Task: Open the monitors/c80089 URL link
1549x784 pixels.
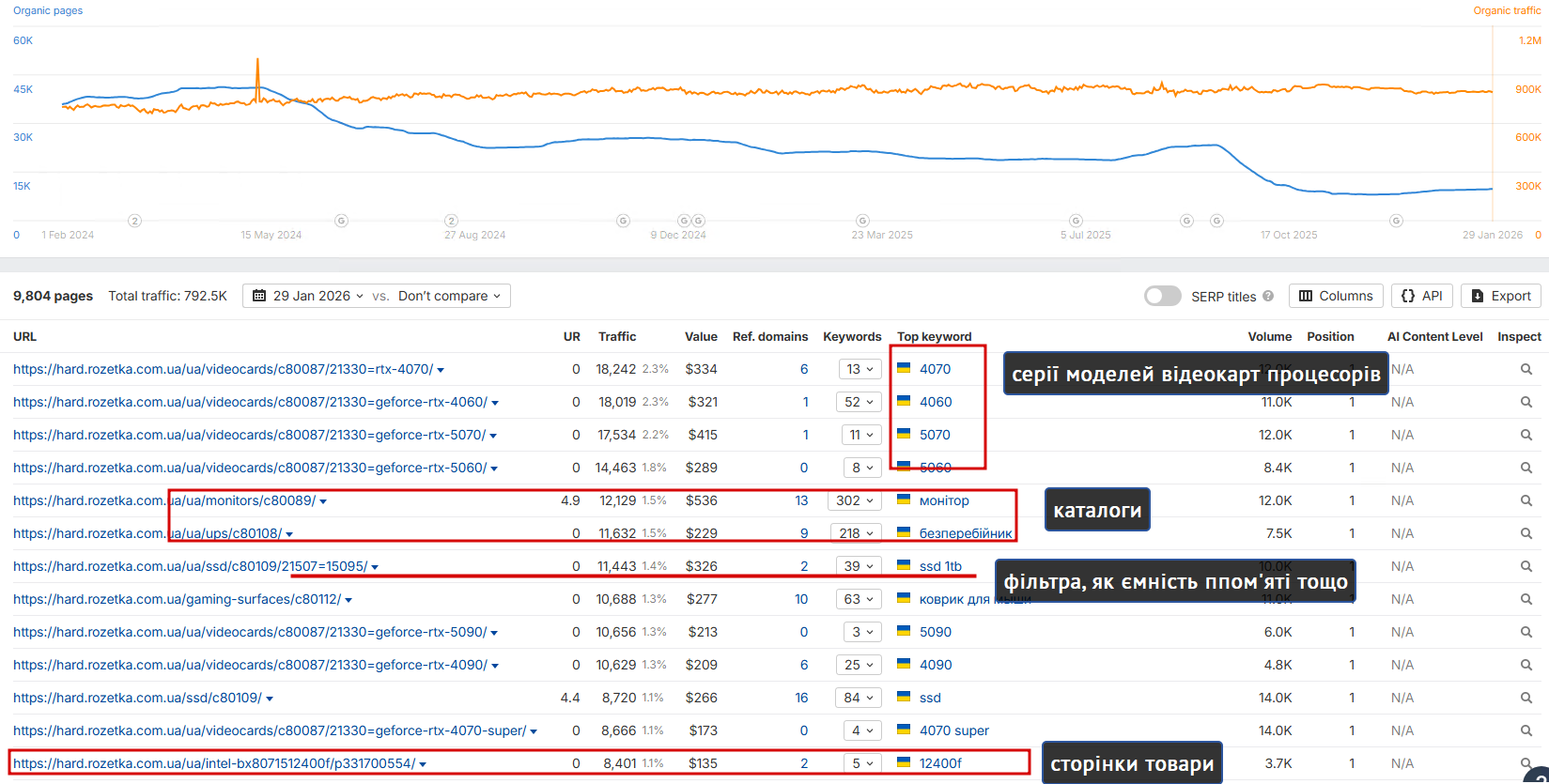Action: pos(164,500)
